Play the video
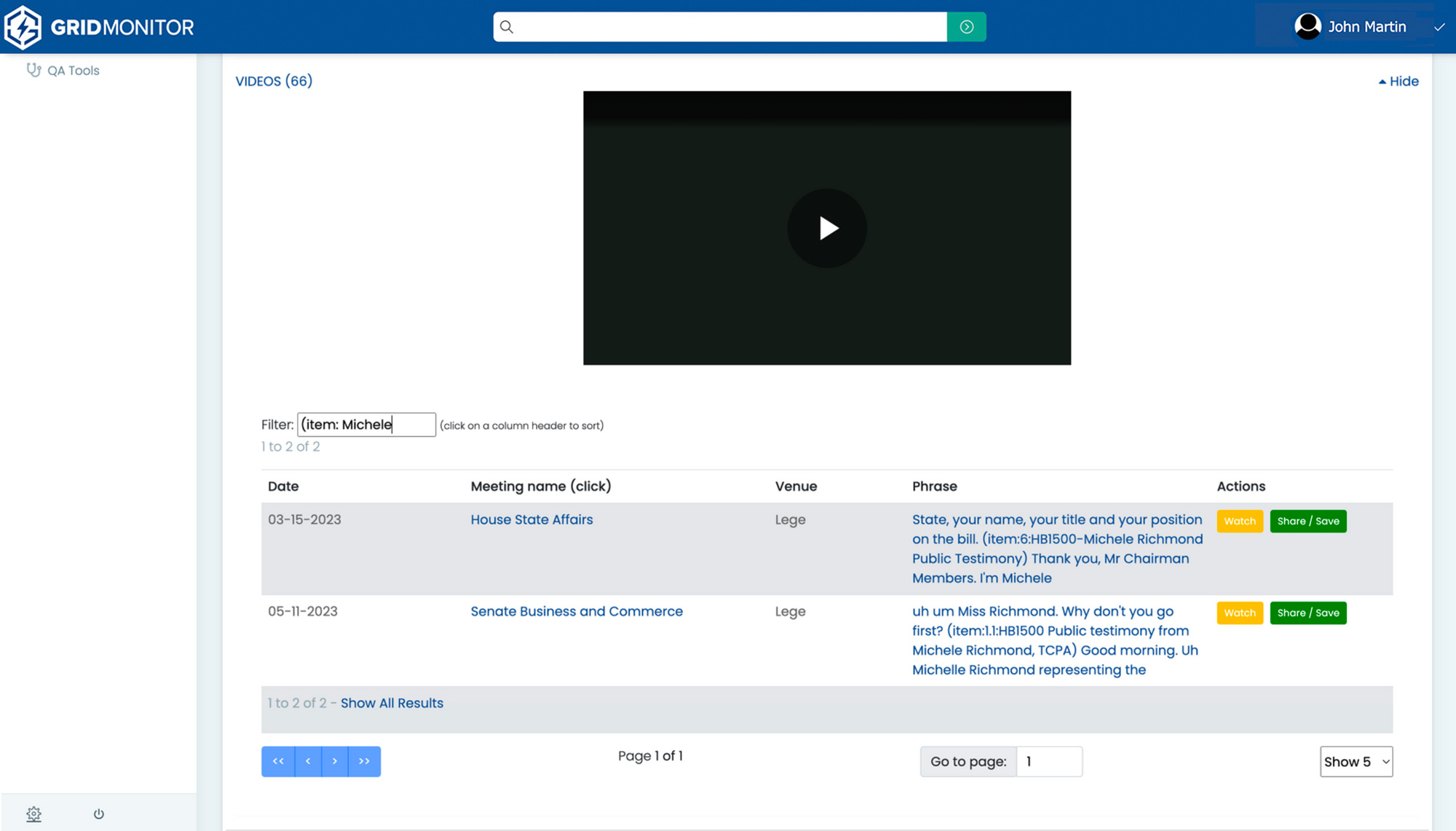The width and height of the screenshot is (1456, 831). [827, 228]
